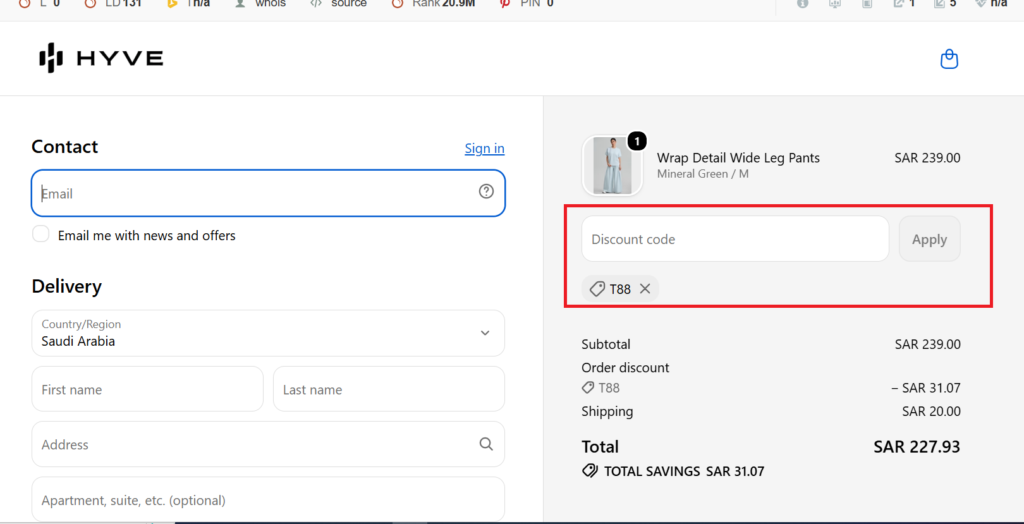
Task: Expand the Country/Region dropdown
Action: (268, 333)
